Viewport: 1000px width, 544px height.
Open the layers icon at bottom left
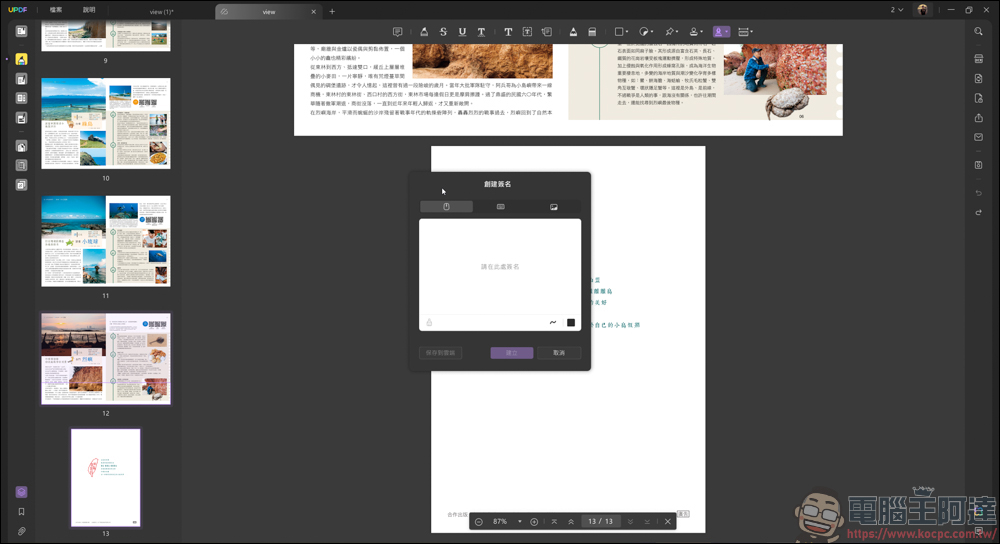(21, 492)
